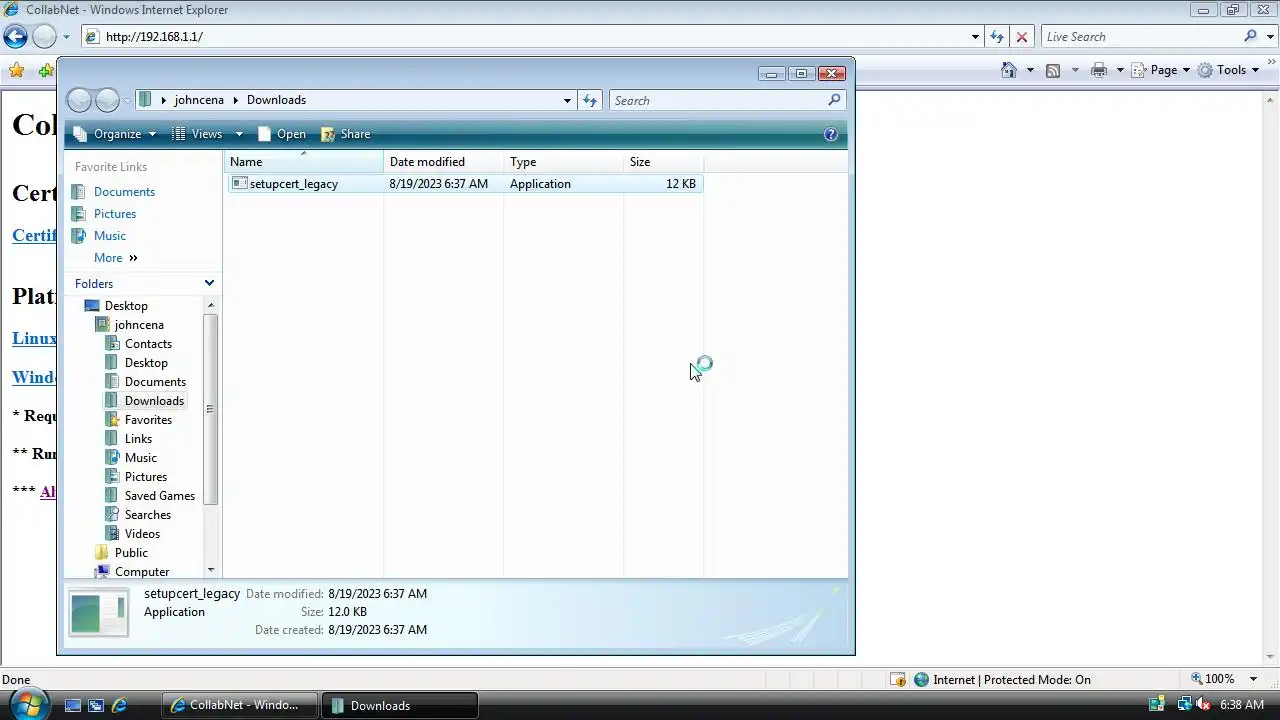Click the IE Home icon
The height and width of the screenshot is (720, 1280).
coord(1009,70)
